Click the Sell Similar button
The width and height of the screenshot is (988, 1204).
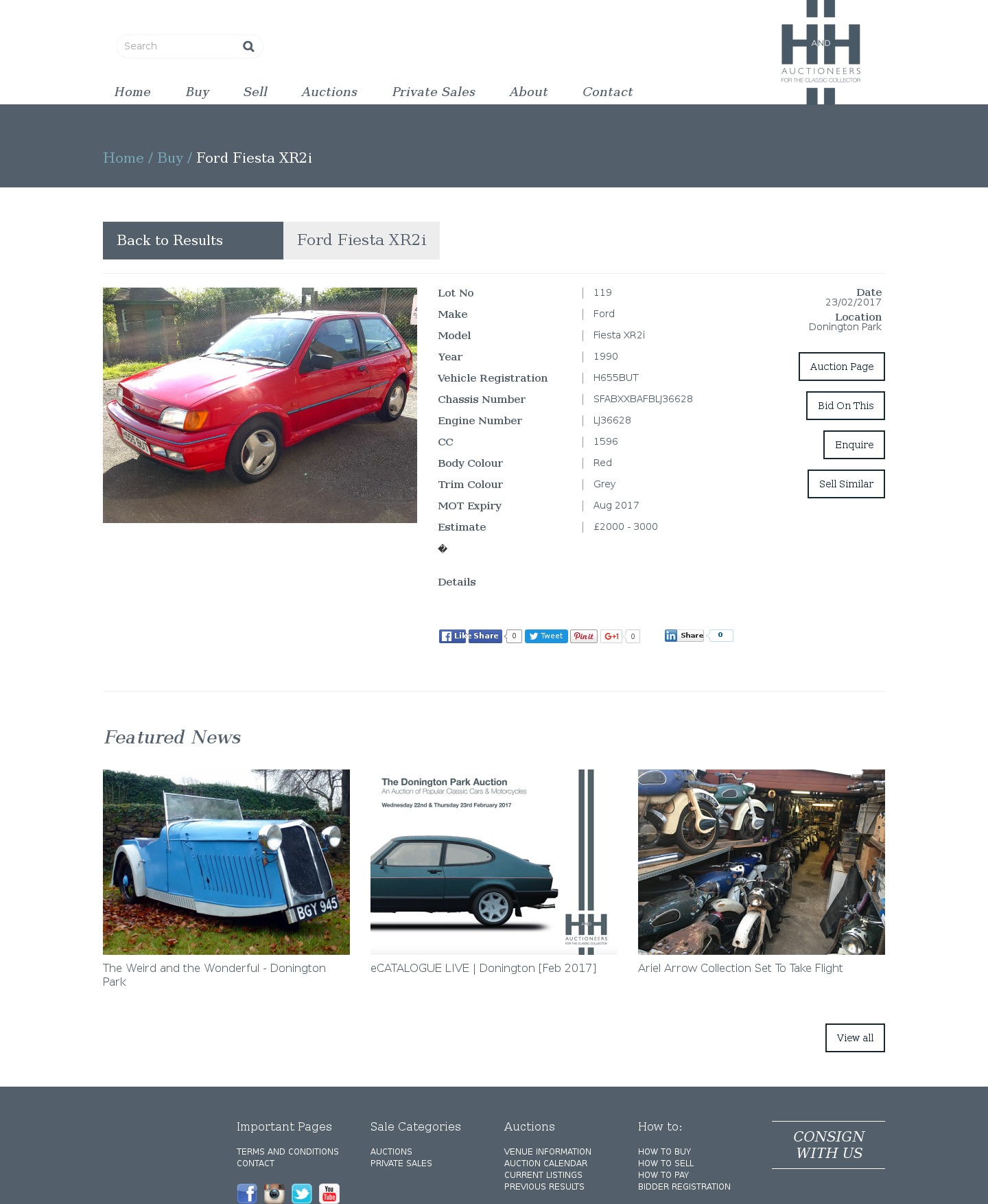(x=847, y=484)
